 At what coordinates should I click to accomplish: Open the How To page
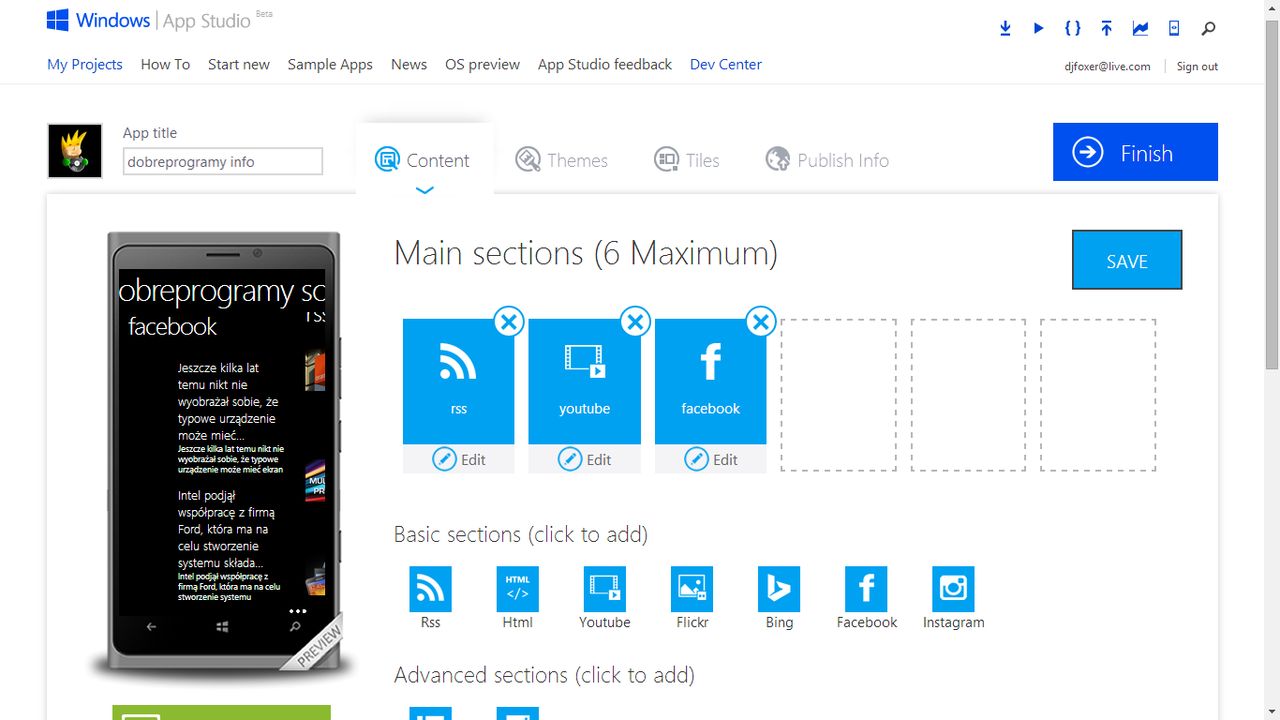165,64
